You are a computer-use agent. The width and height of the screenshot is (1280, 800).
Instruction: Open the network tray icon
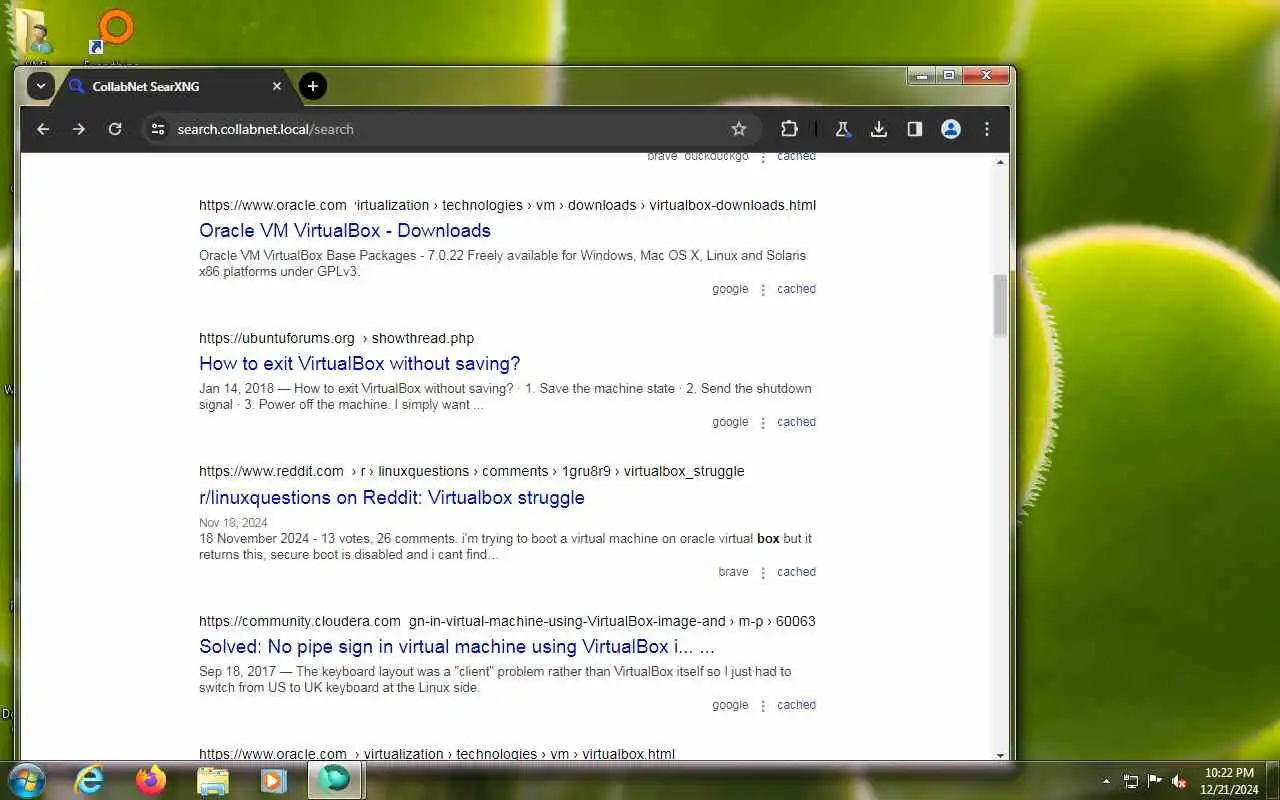[x=1131, y=781]
